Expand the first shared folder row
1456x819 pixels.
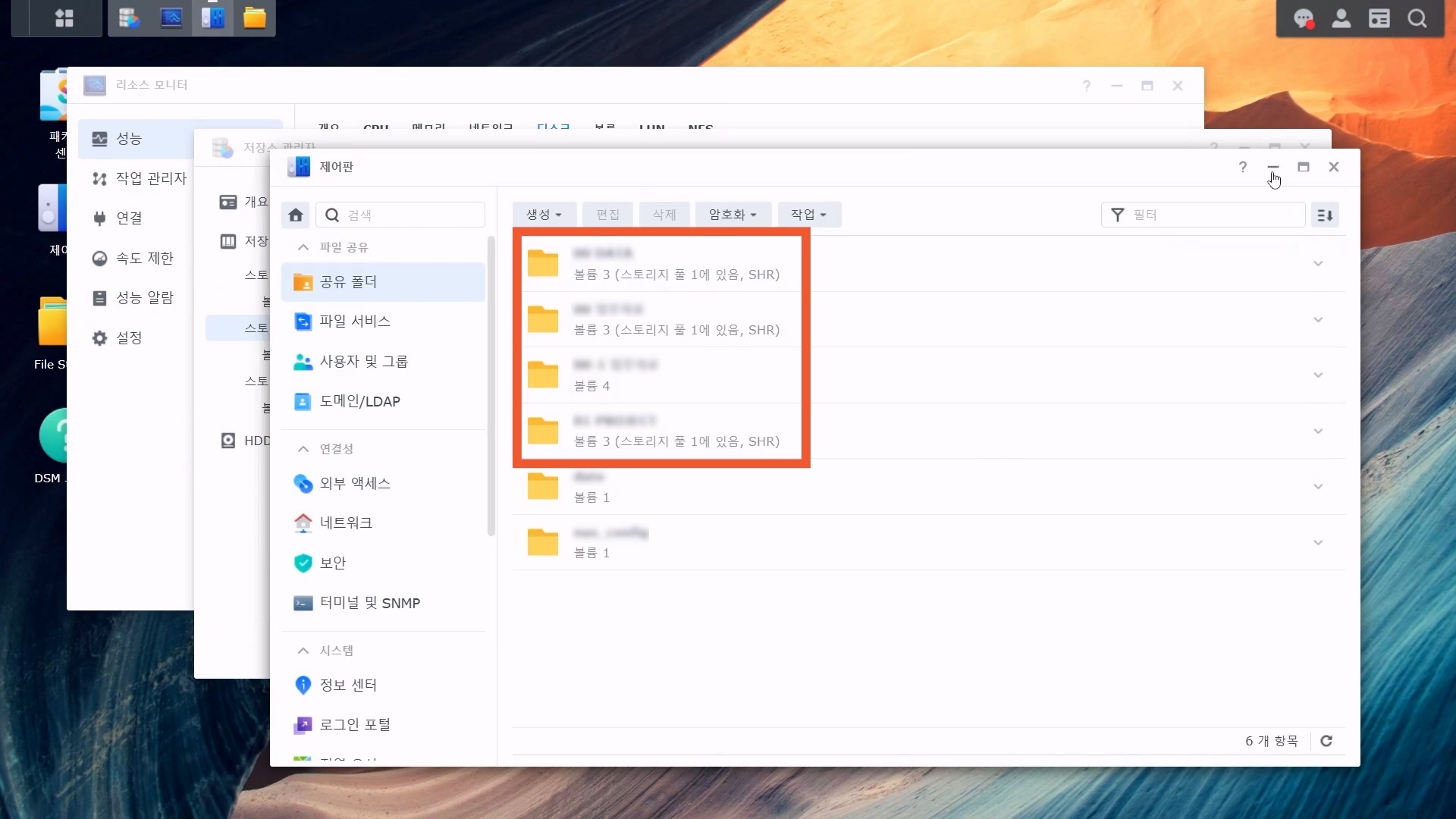pos(1318,264)
